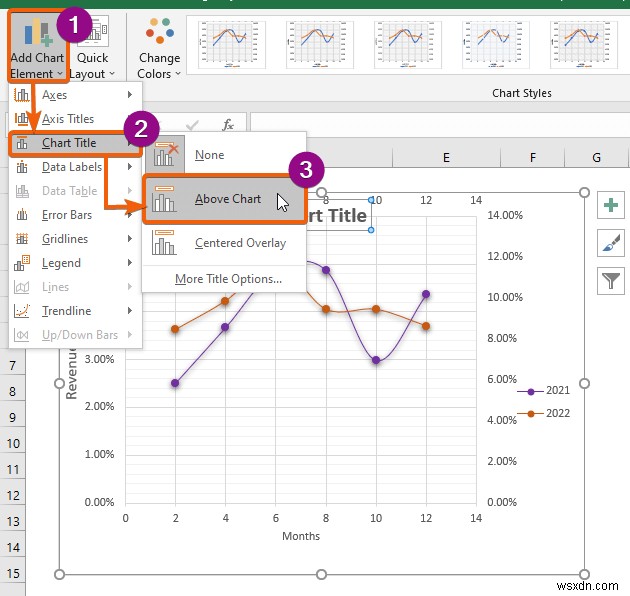630x596 pixels.
Task: Select the third chart style thumbnail
Action: pyautogui.click(x=408, y=45)
